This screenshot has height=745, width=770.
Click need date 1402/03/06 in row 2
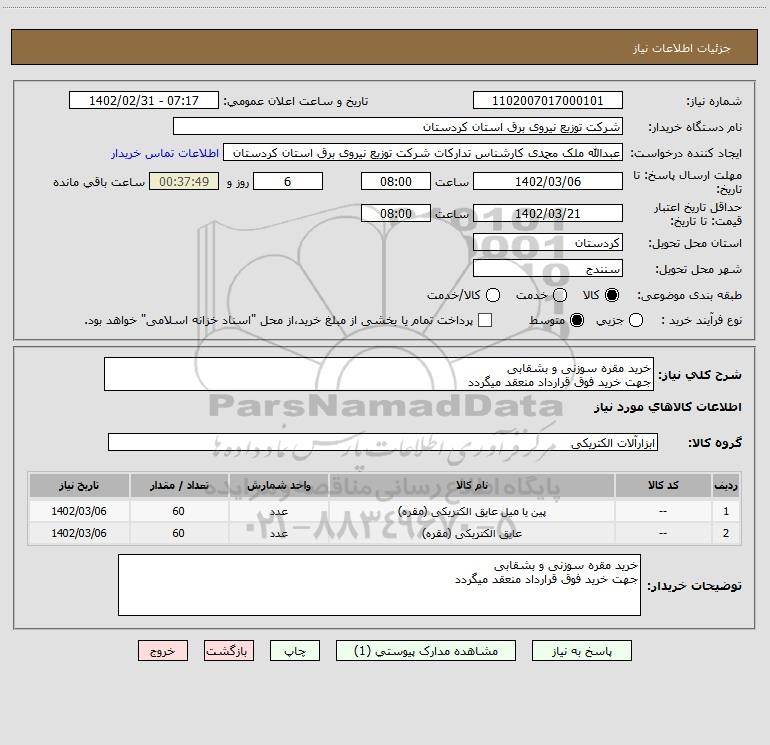79,533
